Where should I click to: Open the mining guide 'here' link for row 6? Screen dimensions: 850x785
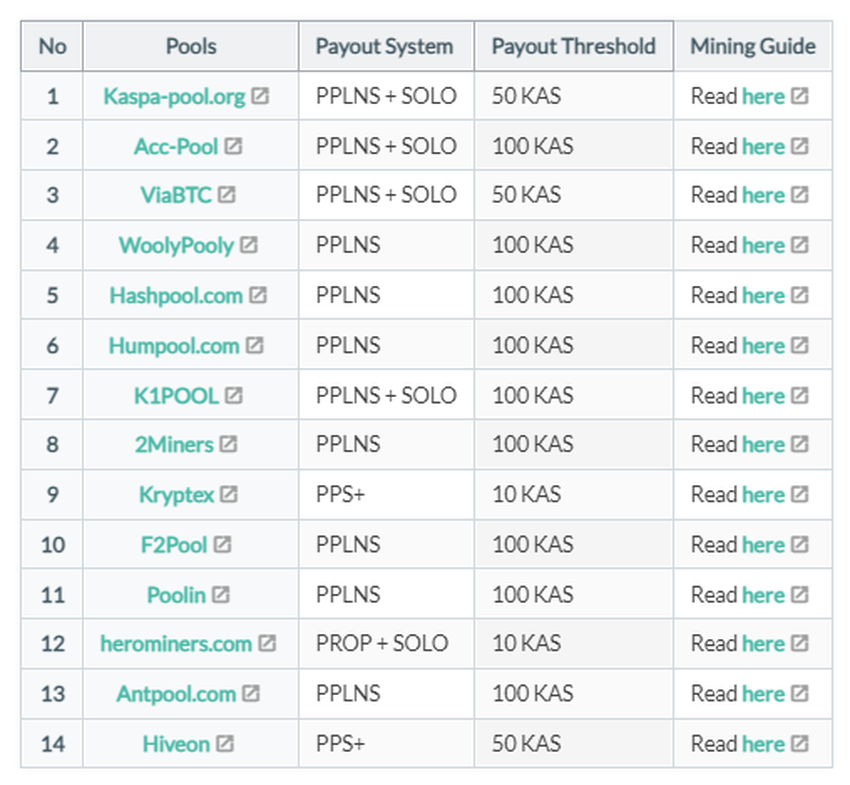tap(763, 346)
